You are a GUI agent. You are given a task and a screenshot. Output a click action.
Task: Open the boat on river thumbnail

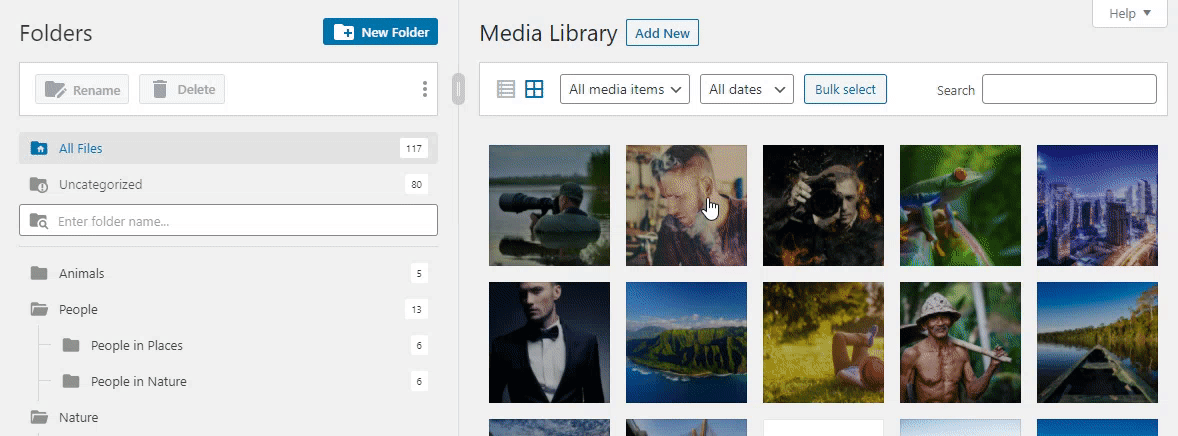1098,343
